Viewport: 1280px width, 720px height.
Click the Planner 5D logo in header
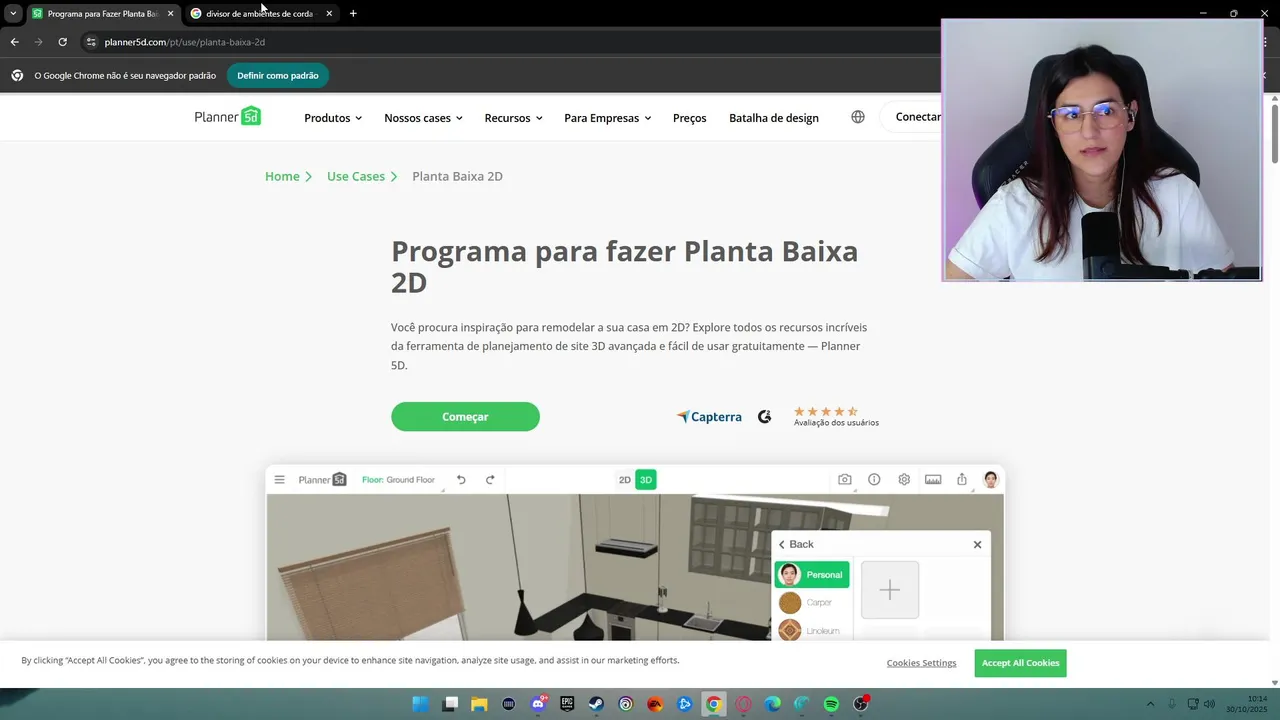(228, 116)
